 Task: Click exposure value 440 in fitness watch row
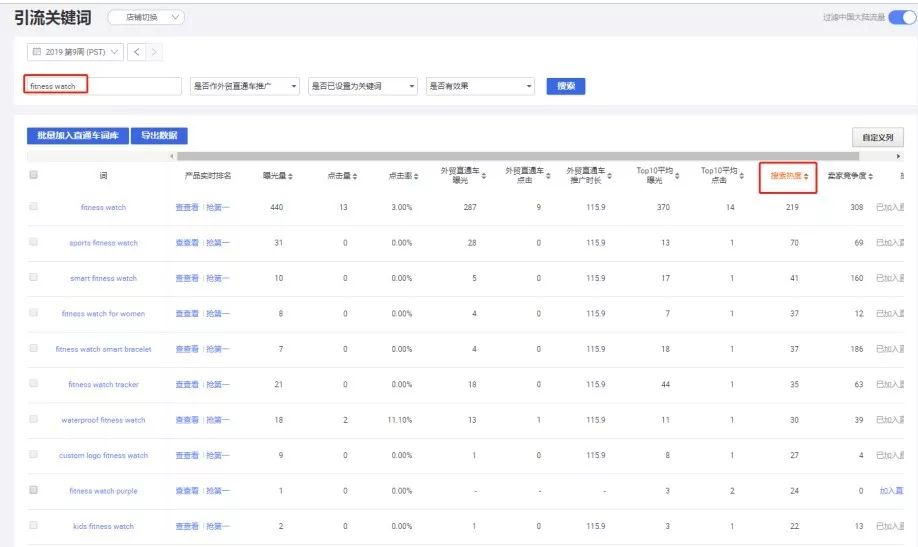pyautogui.click(x=277, y=207)
